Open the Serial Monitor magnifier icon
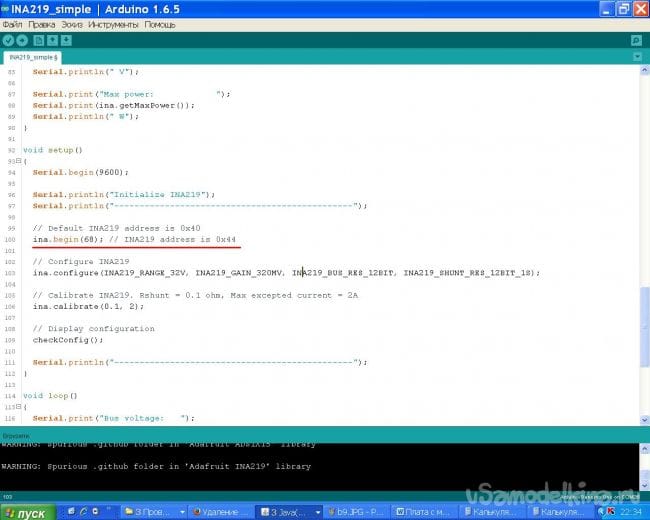The width and height of the screenshot is (650, 520). coord(635,41)
